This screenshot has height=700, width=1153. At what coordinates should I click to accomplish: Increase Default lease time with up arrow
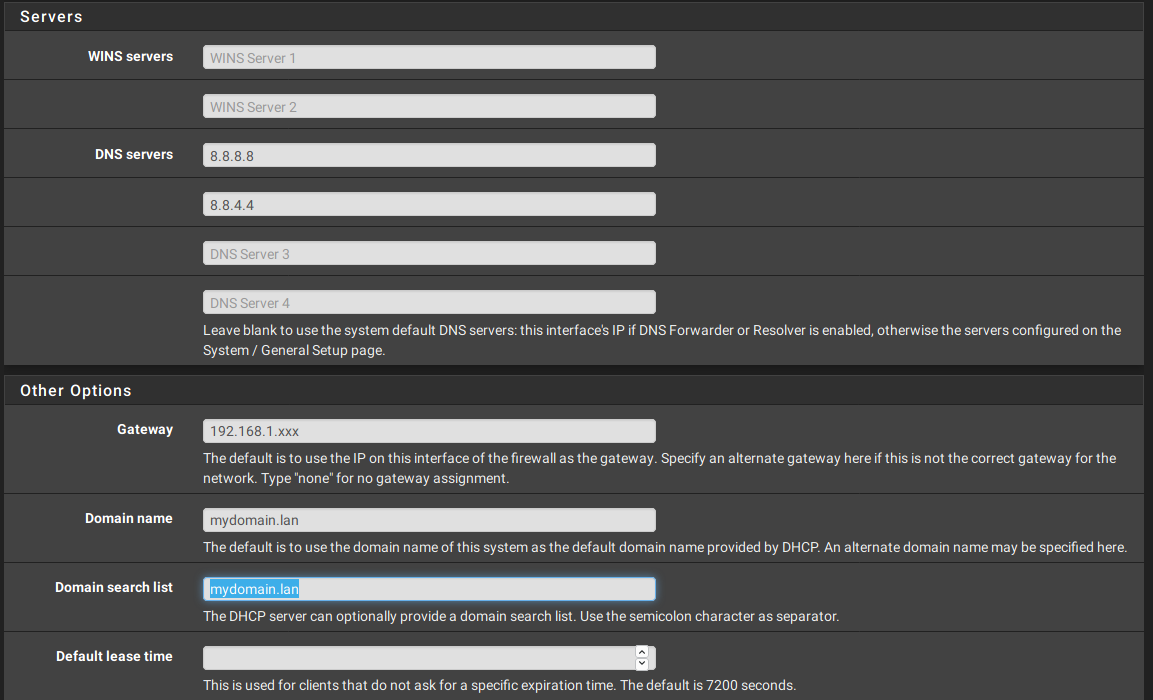(641, 652)
